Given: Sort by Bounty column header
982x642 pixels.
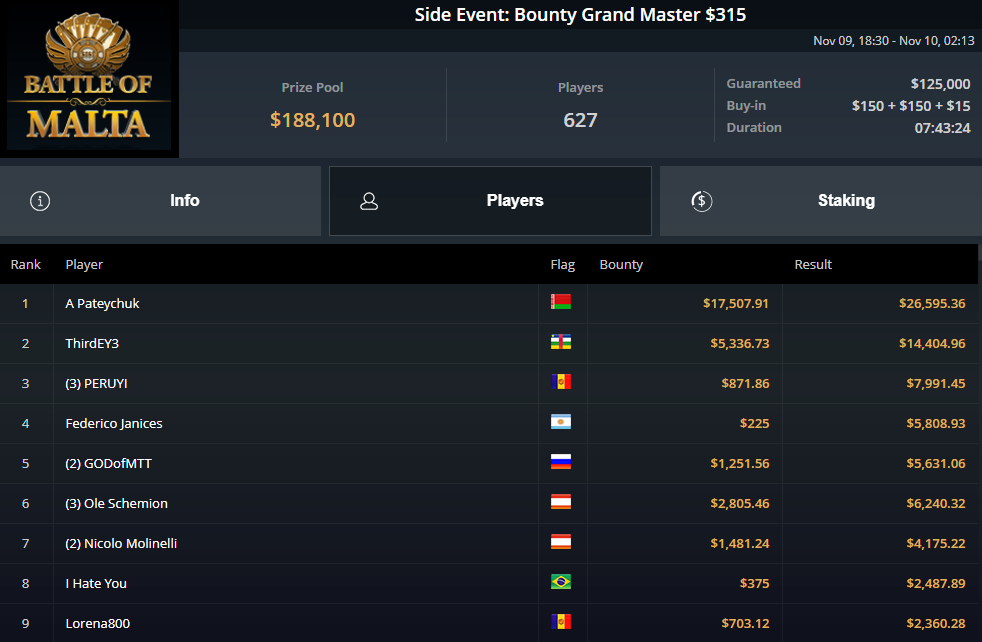Looking at the screenshot, I should point(621,265).
